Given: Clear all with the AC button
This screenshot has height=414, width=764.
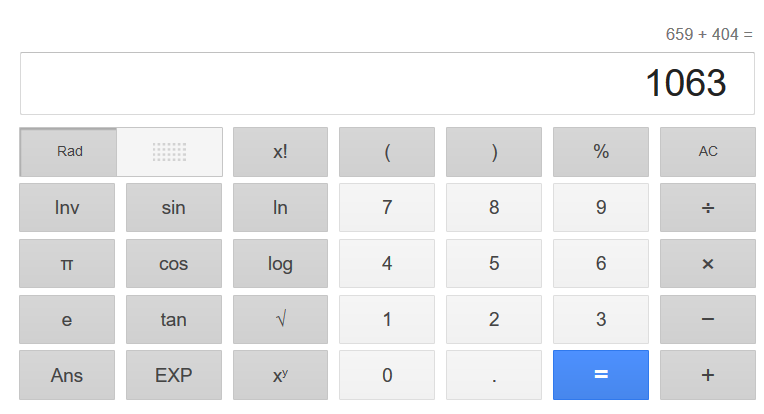Looking at the screenshot, I should click(707, 152).
